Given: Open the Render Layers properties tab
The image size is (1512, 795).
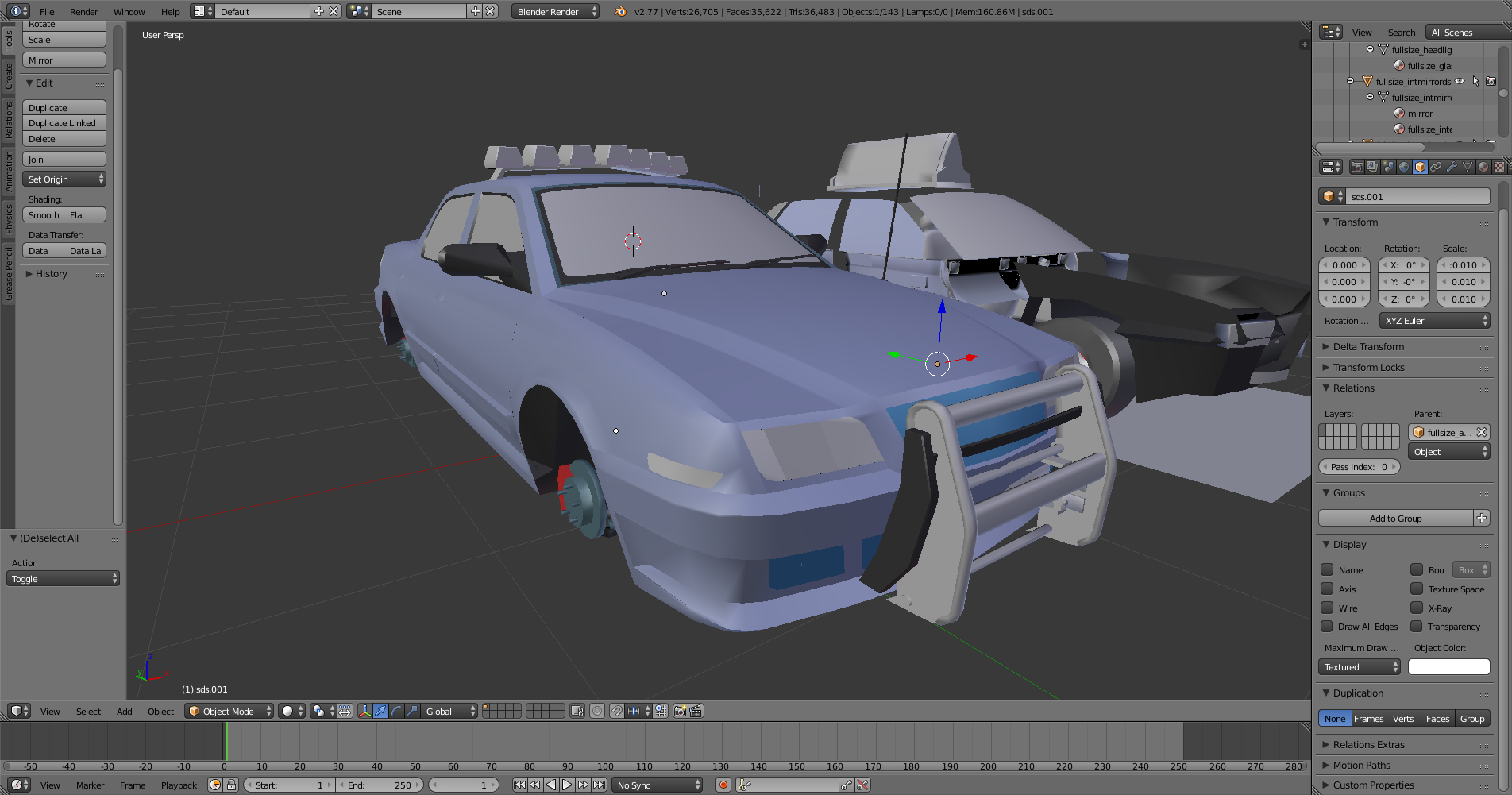Looking at the screenshot, I should 1372,167.
